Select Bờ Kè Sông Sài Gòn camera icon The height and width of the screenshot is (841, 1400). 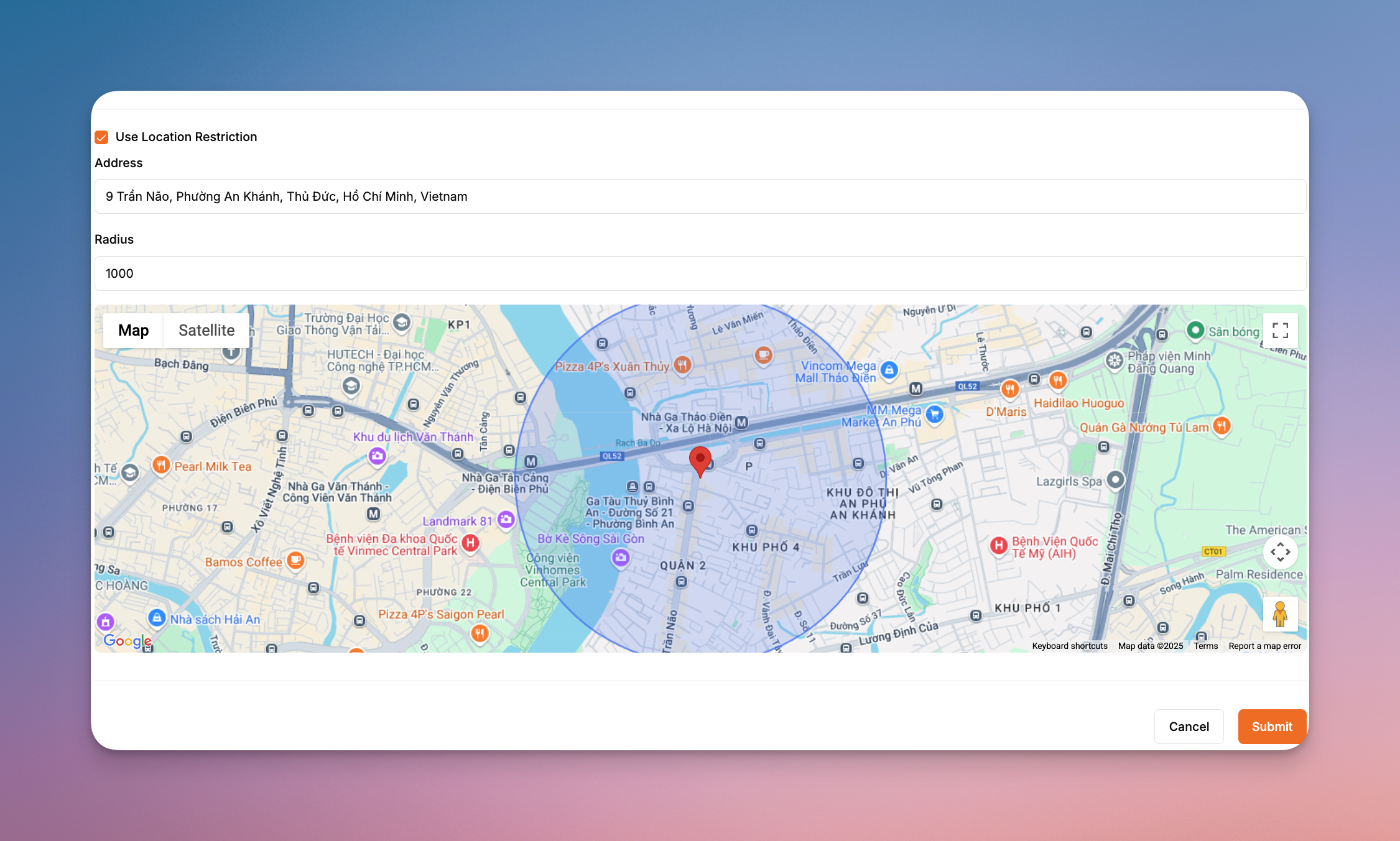(621, 558)
